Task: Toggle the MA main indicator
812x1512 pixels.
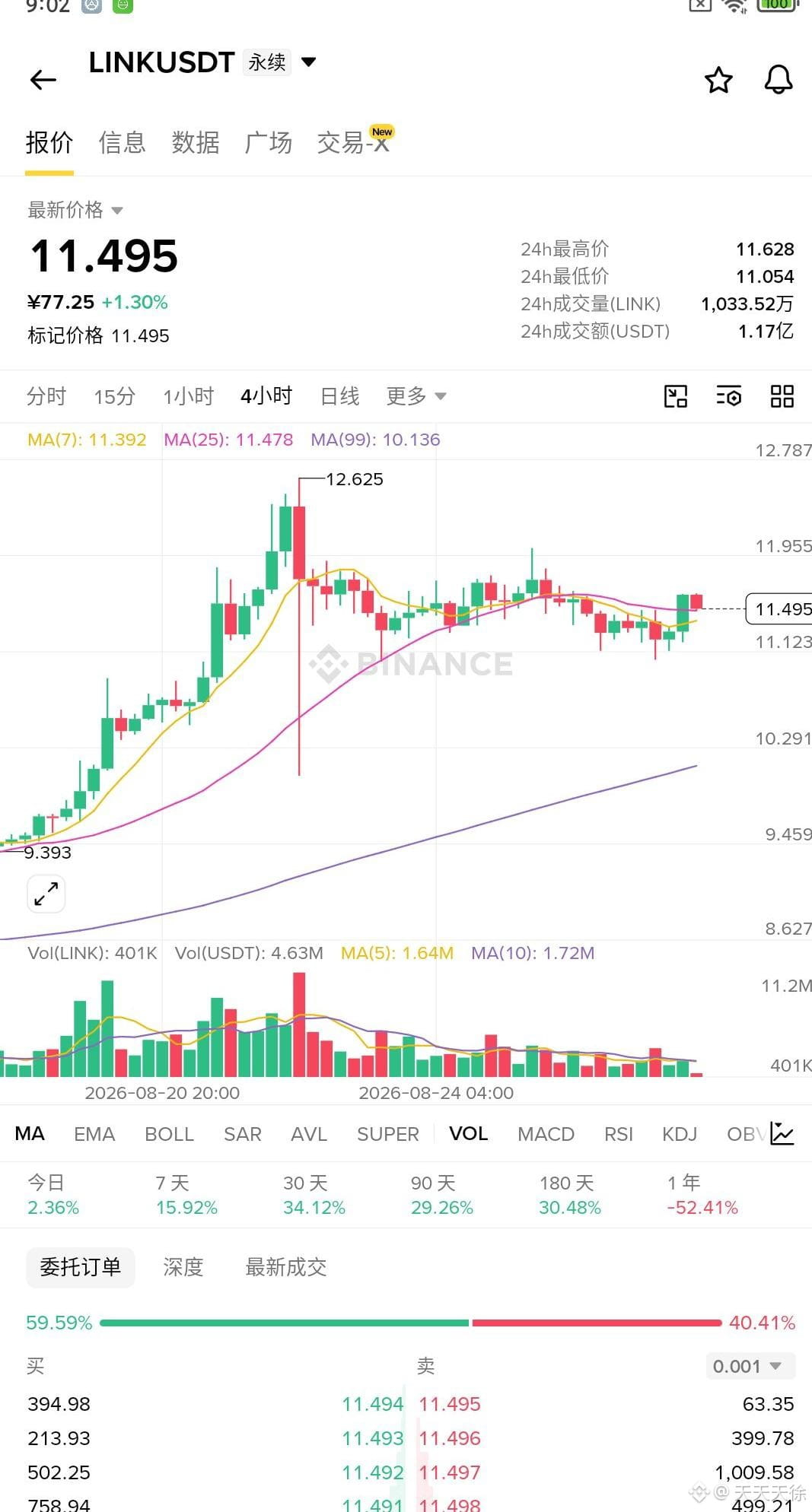Action: tap(30, 1134)
